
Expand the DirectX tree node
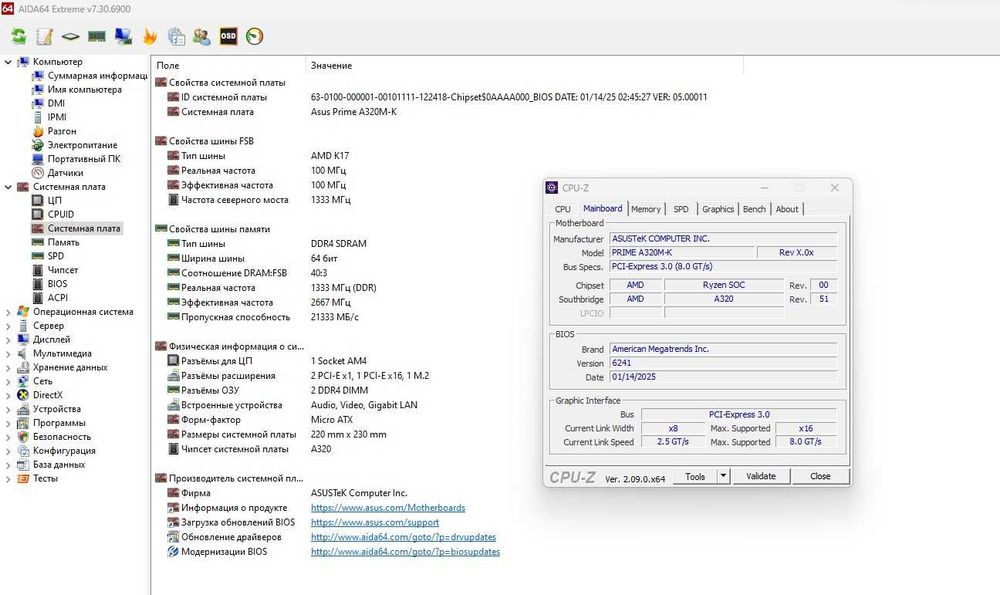[x=8, y=395]
